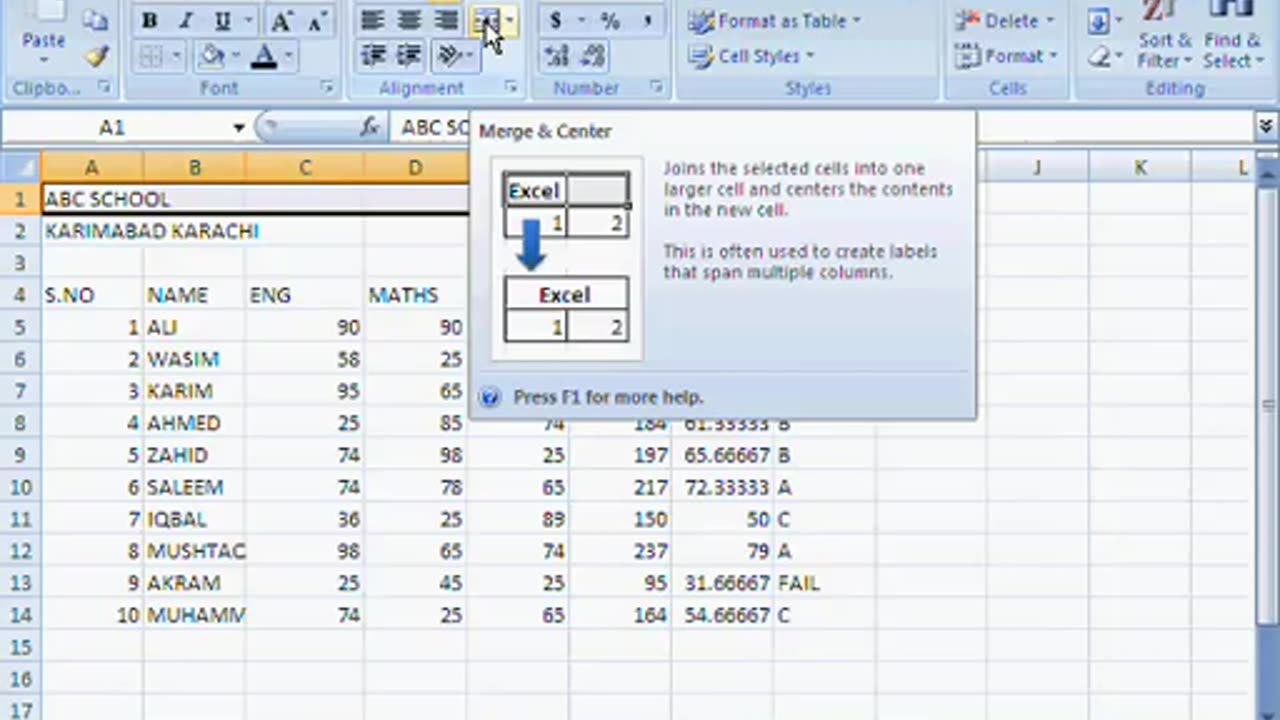Click the Fill down-arrow icon
Viewport: 1280px width, 720px height.
pyautogui.click(x=1099, y=21)
